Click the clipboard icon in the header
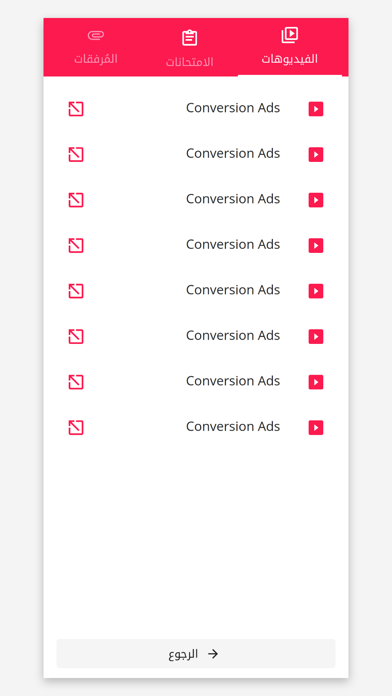 [190, 38]
